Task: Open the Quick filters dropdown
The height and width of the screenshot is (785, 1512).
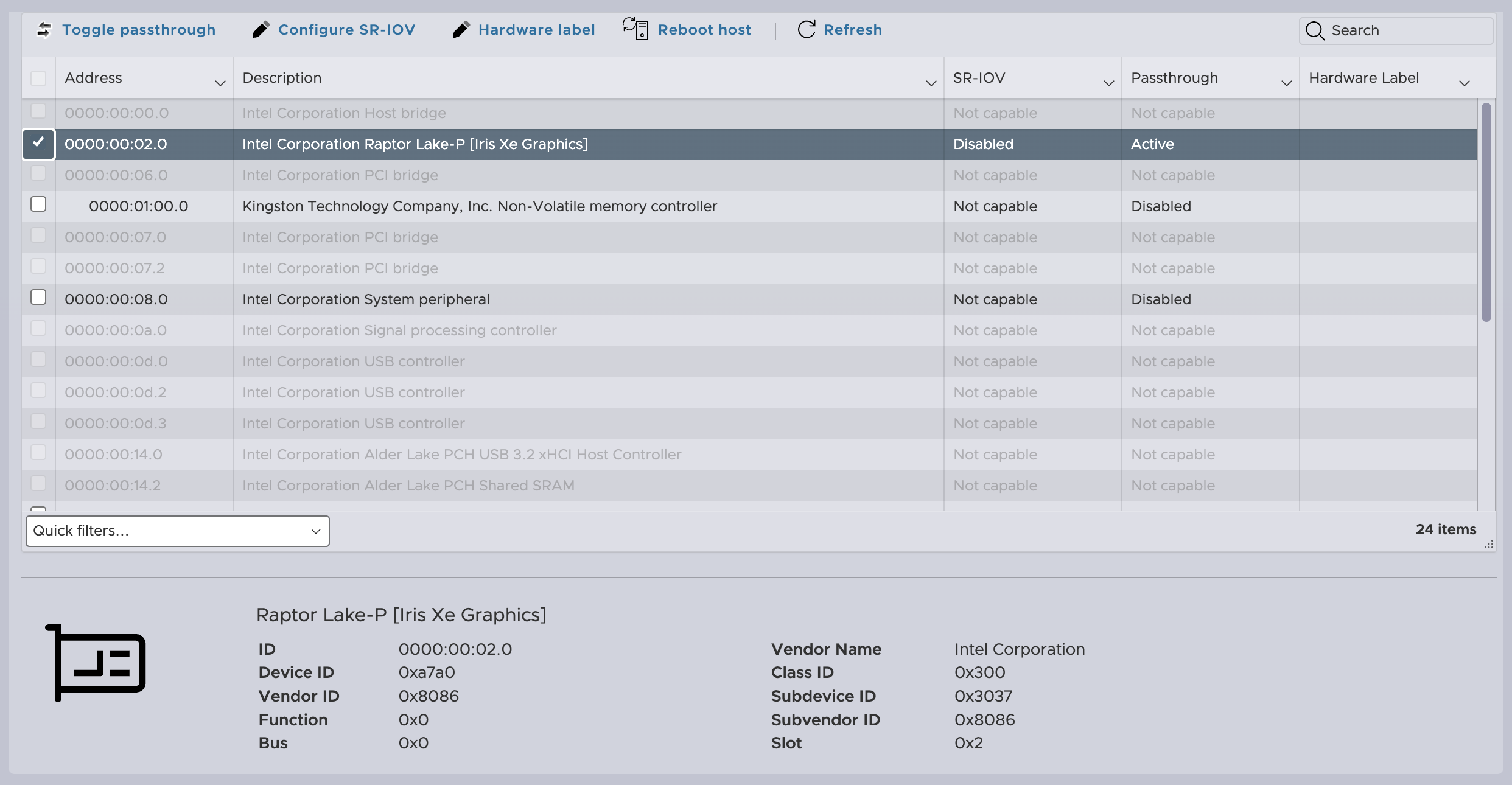Action: pos(177,531)
